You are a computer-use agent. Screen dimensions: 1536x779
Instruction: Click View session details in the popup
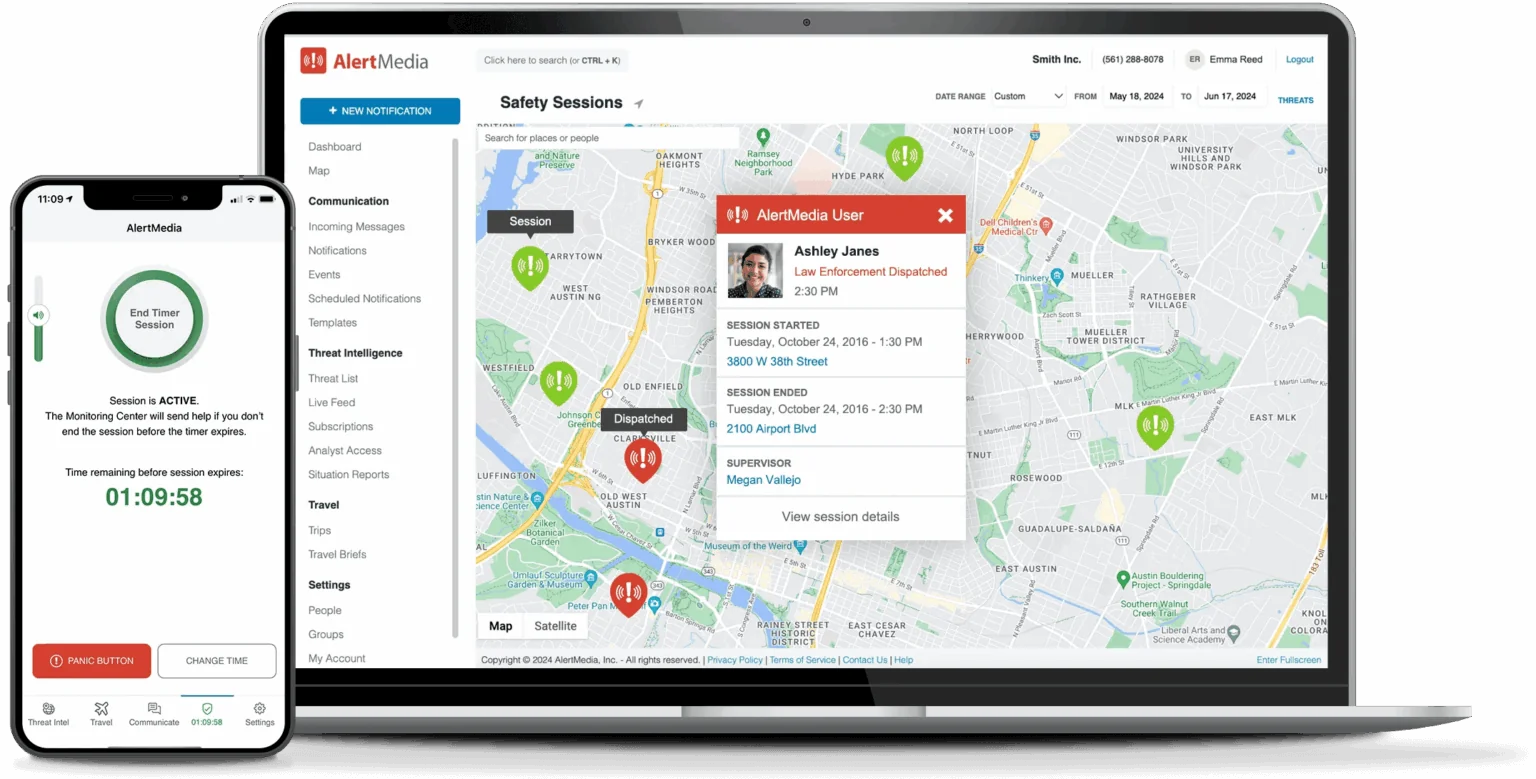point(841,517)
